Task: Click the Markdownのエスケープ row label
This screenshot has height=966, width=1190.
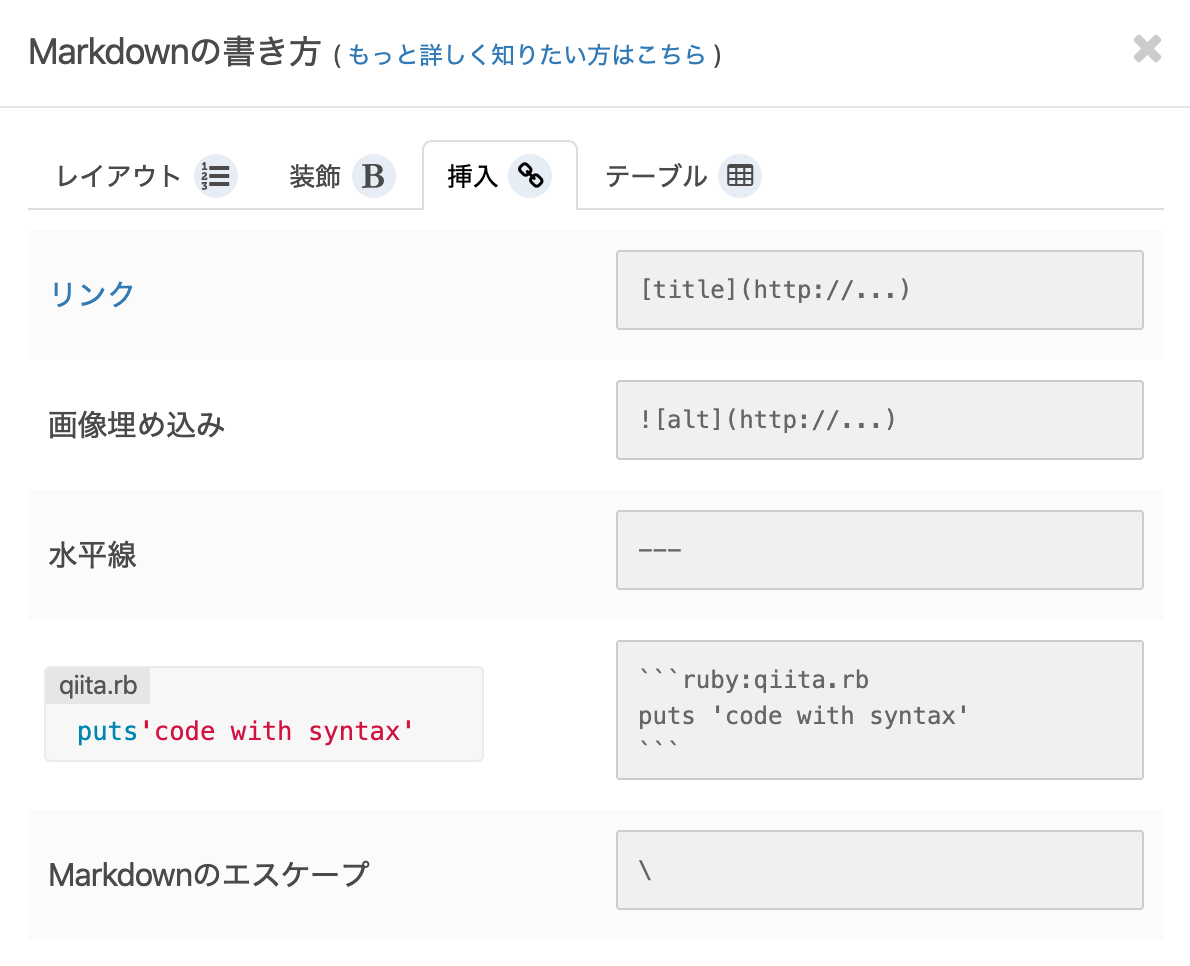Action: (208, 875)
